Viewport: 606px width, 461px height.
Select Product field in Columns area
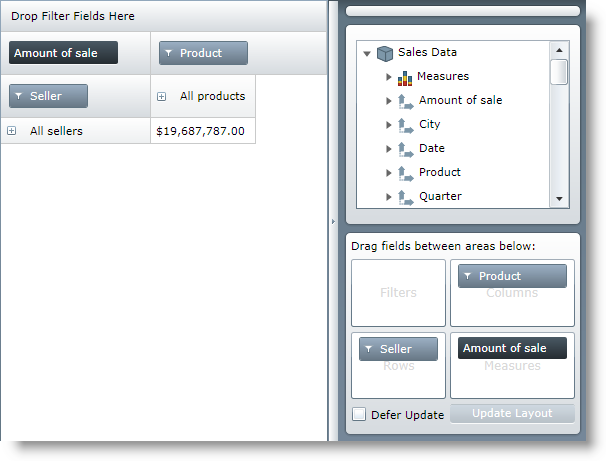point(512,276)
